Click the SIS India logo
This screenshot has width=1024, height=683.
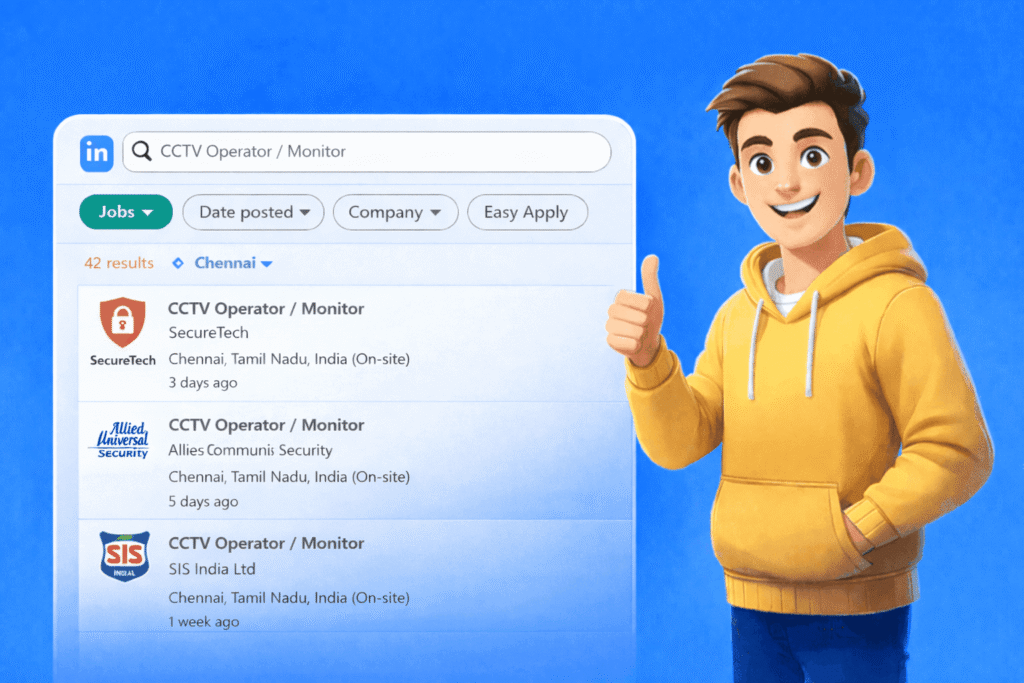click(124, 555)
